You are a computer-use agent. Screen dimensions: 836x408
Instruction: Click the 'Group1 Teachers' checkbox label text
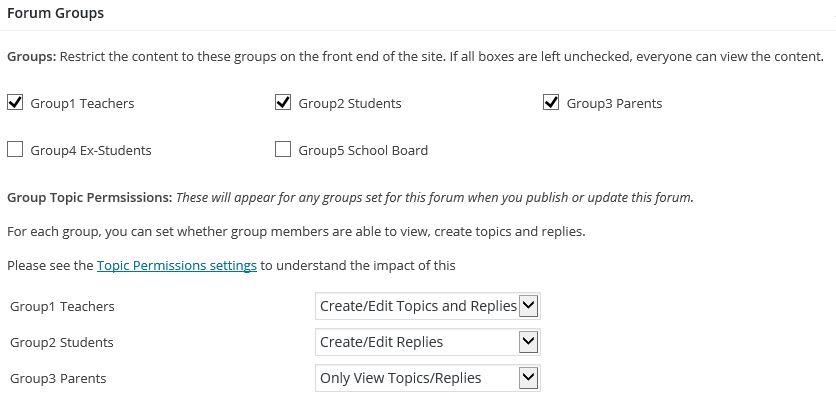tap(82, 103)
